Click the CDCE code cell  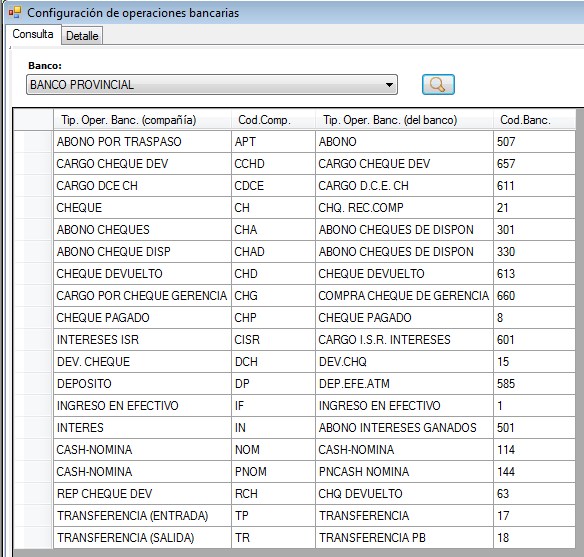click(273, 185)
